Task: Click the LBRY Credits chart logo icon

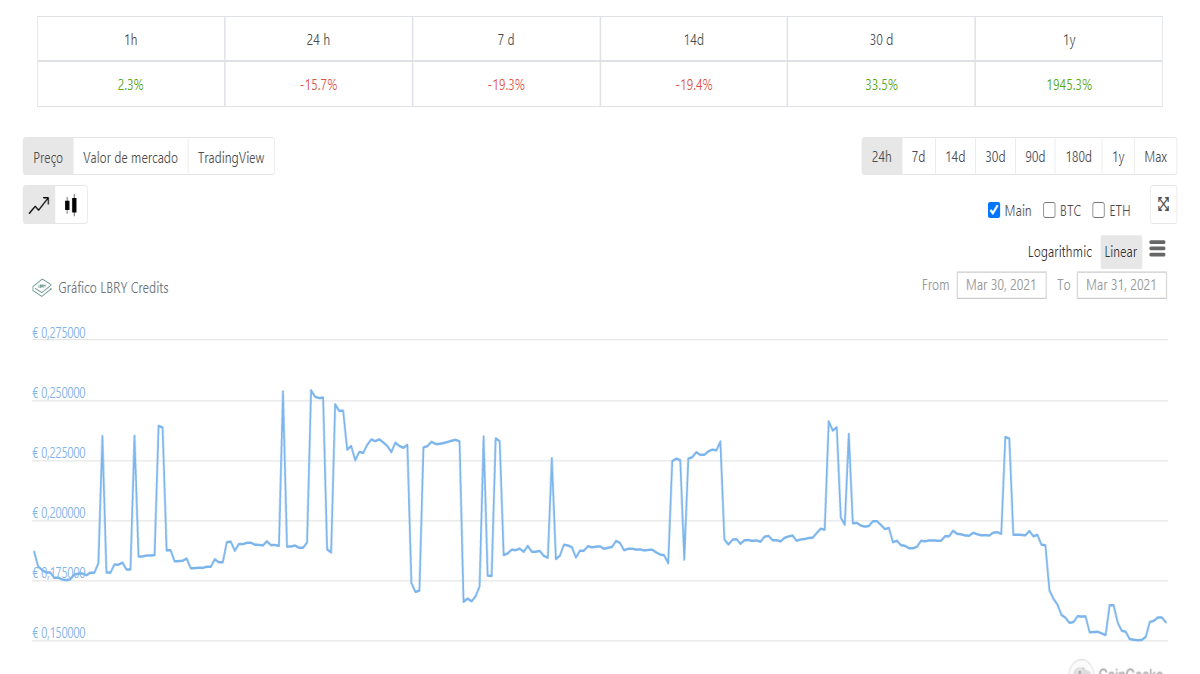Action: (x=42, y=288)
